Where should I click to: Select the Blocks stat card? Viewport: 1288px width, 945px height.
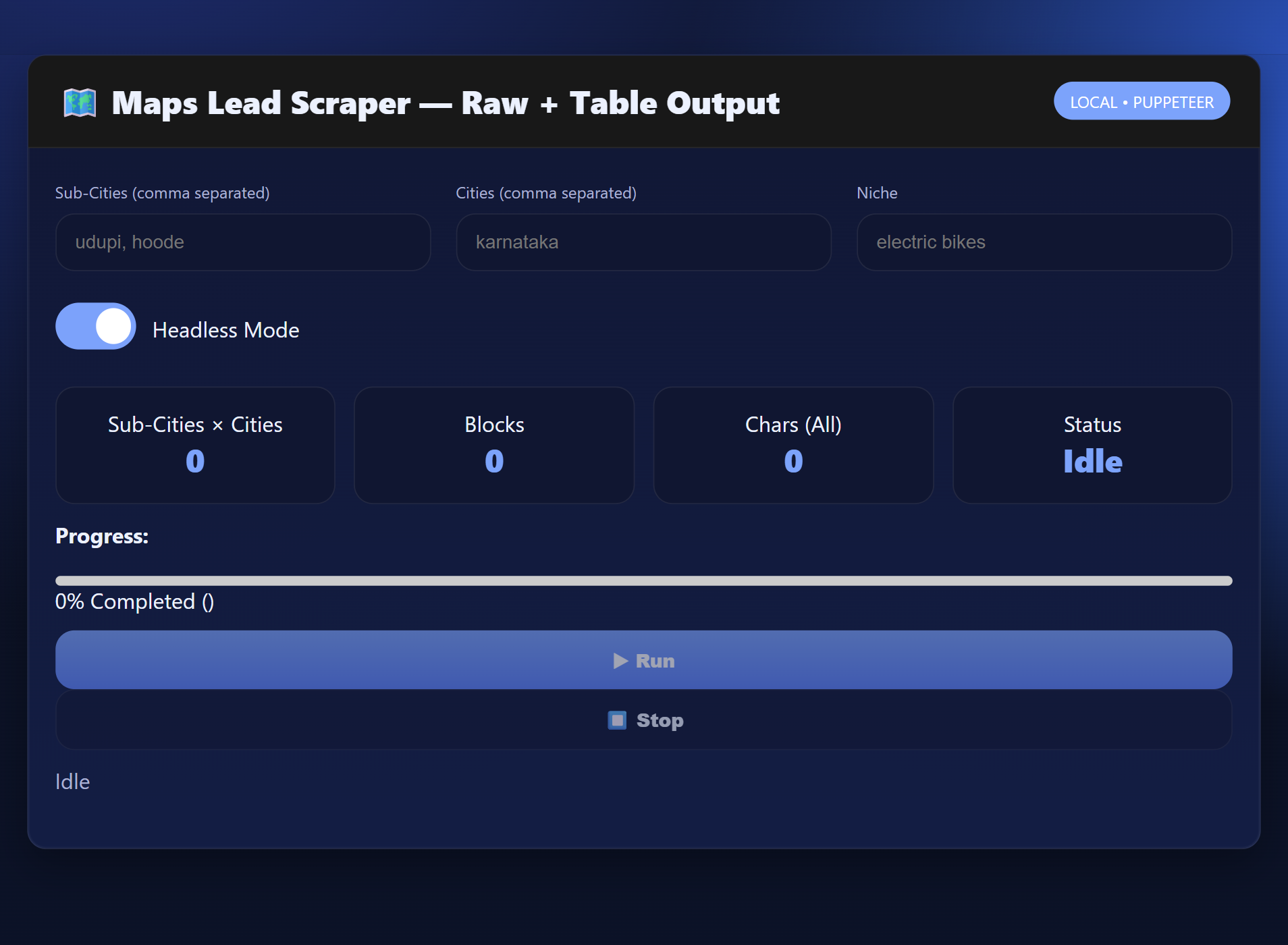tap(493, 445)
